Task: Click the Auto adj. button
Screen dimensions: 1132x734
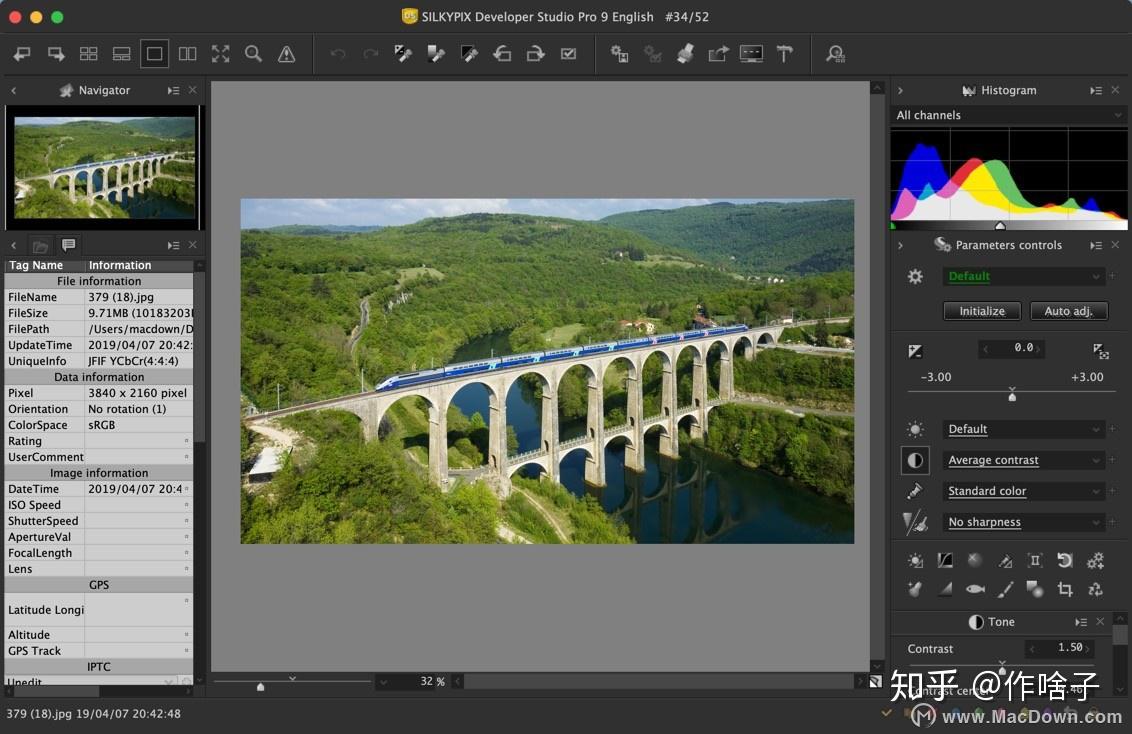Action: click(x=1068, y=310)
